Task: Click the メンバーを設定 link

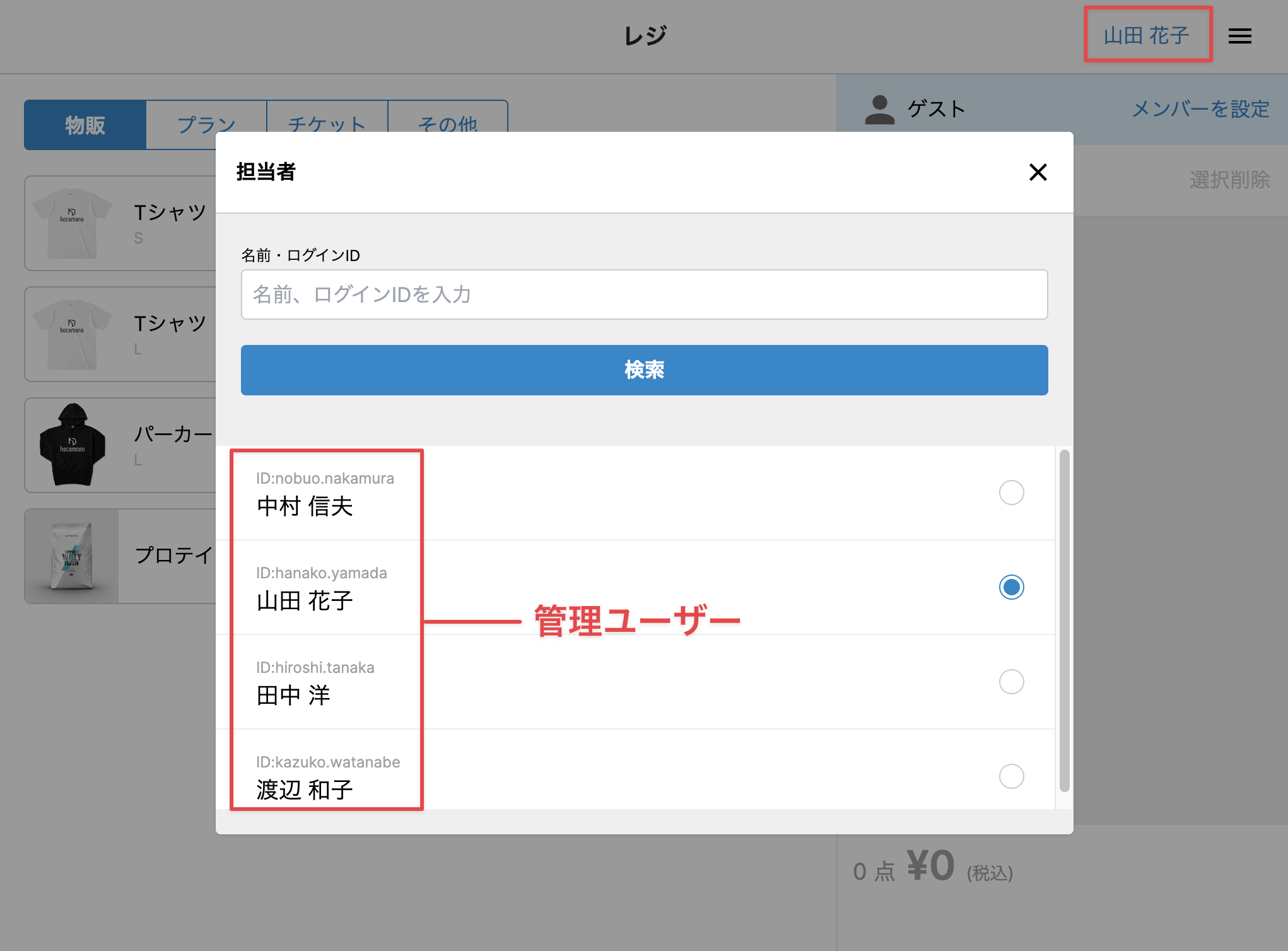Action: click(x=1200, y=109)
